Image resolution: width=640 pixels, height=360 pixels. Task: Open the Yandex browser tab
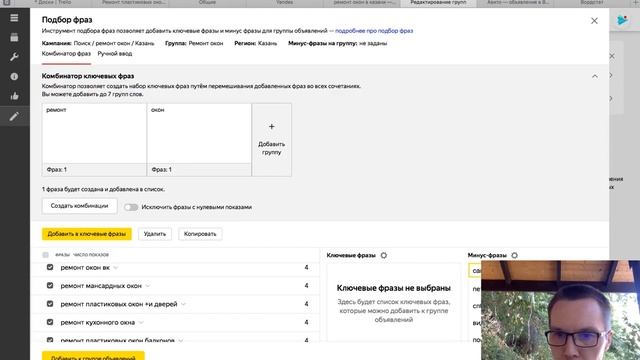[284, 2]
